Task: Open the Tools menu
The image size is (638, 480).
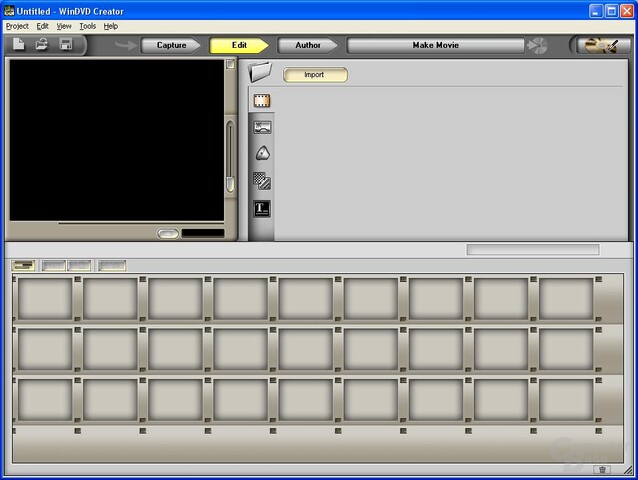Action: 87,26
